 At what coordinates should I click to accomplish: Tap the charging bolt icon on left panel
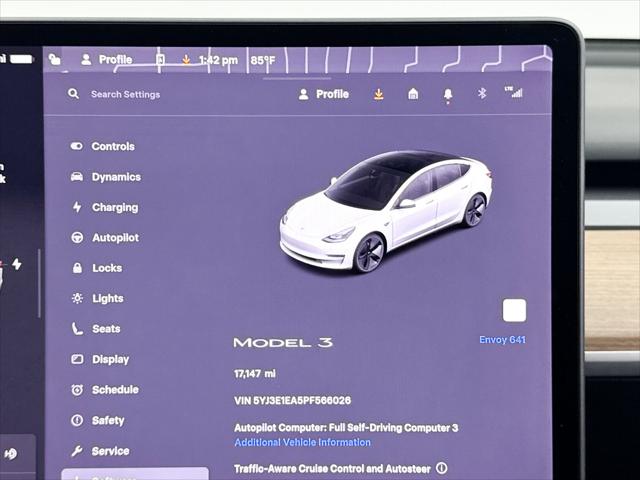point(17,264)
